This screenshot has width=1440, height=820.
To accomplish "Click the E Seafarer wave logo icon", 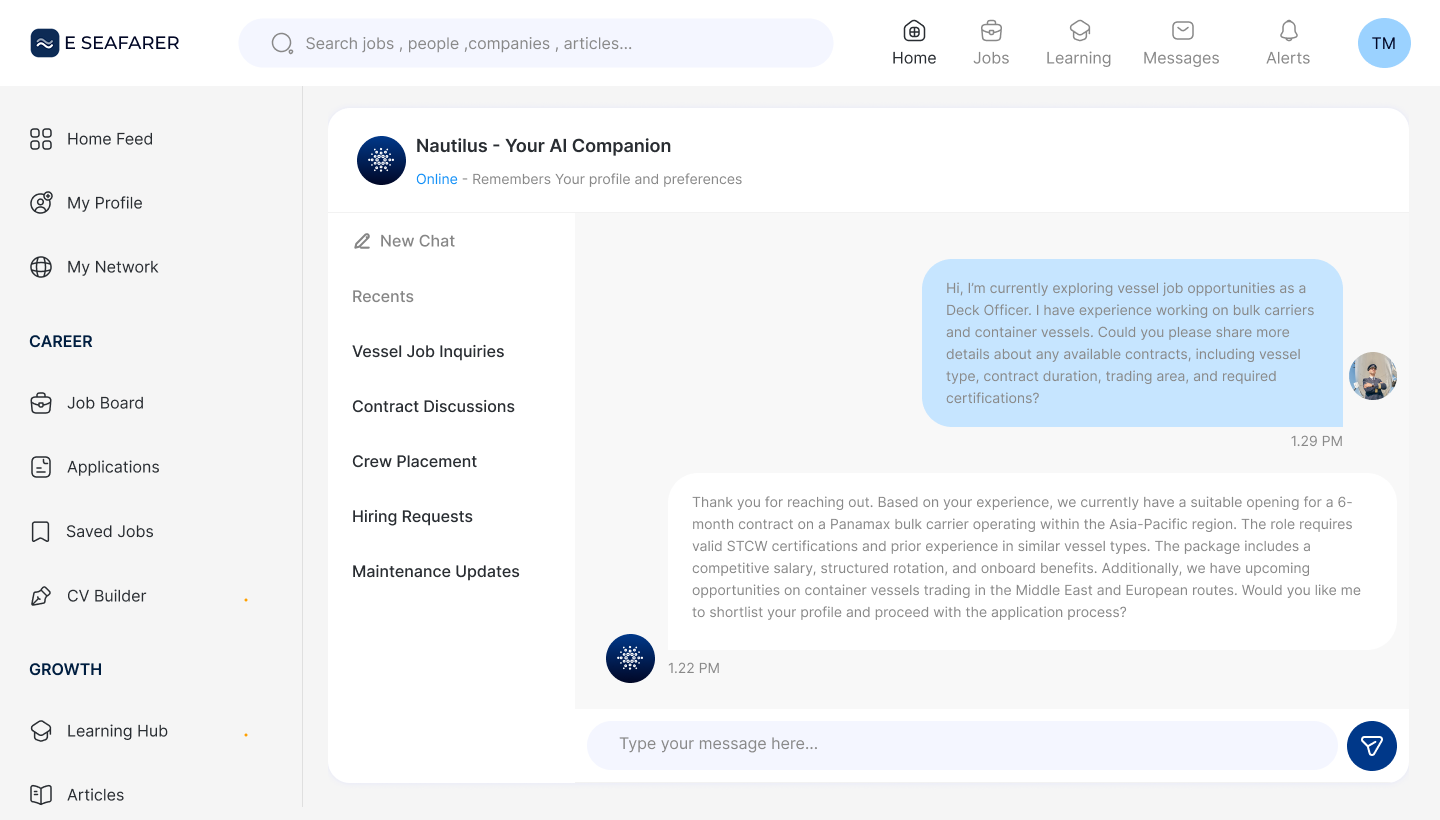I will [x=45, y=43].
